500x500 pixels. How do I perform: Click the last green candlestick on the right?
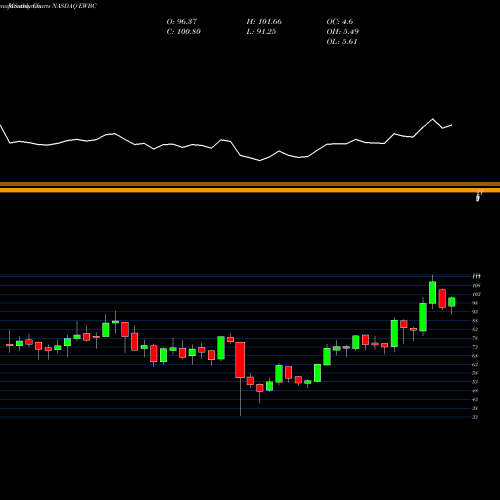click(452, 302)
